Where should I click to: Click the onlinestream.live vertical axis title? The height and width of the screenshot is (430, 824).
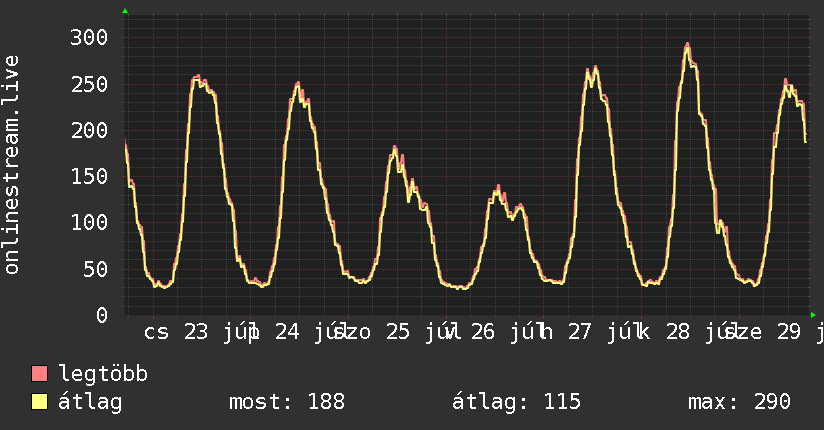[12, 165]
